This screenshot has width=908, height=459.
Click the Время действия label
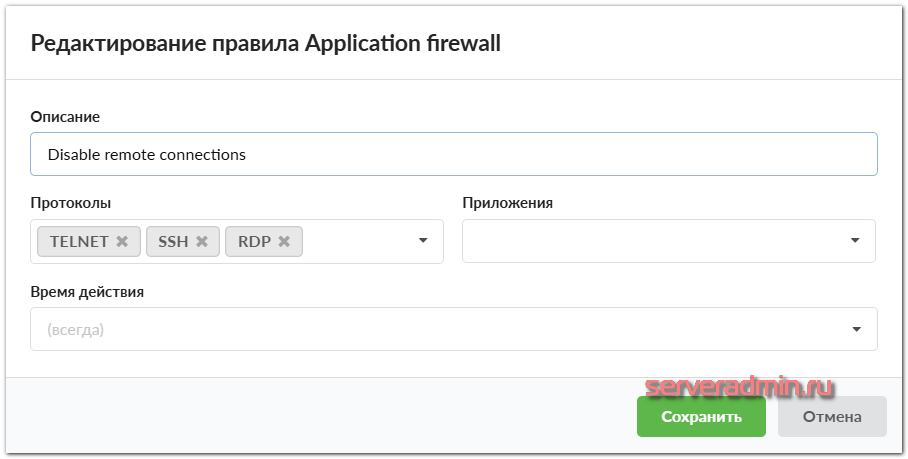(x=88, y=292)
